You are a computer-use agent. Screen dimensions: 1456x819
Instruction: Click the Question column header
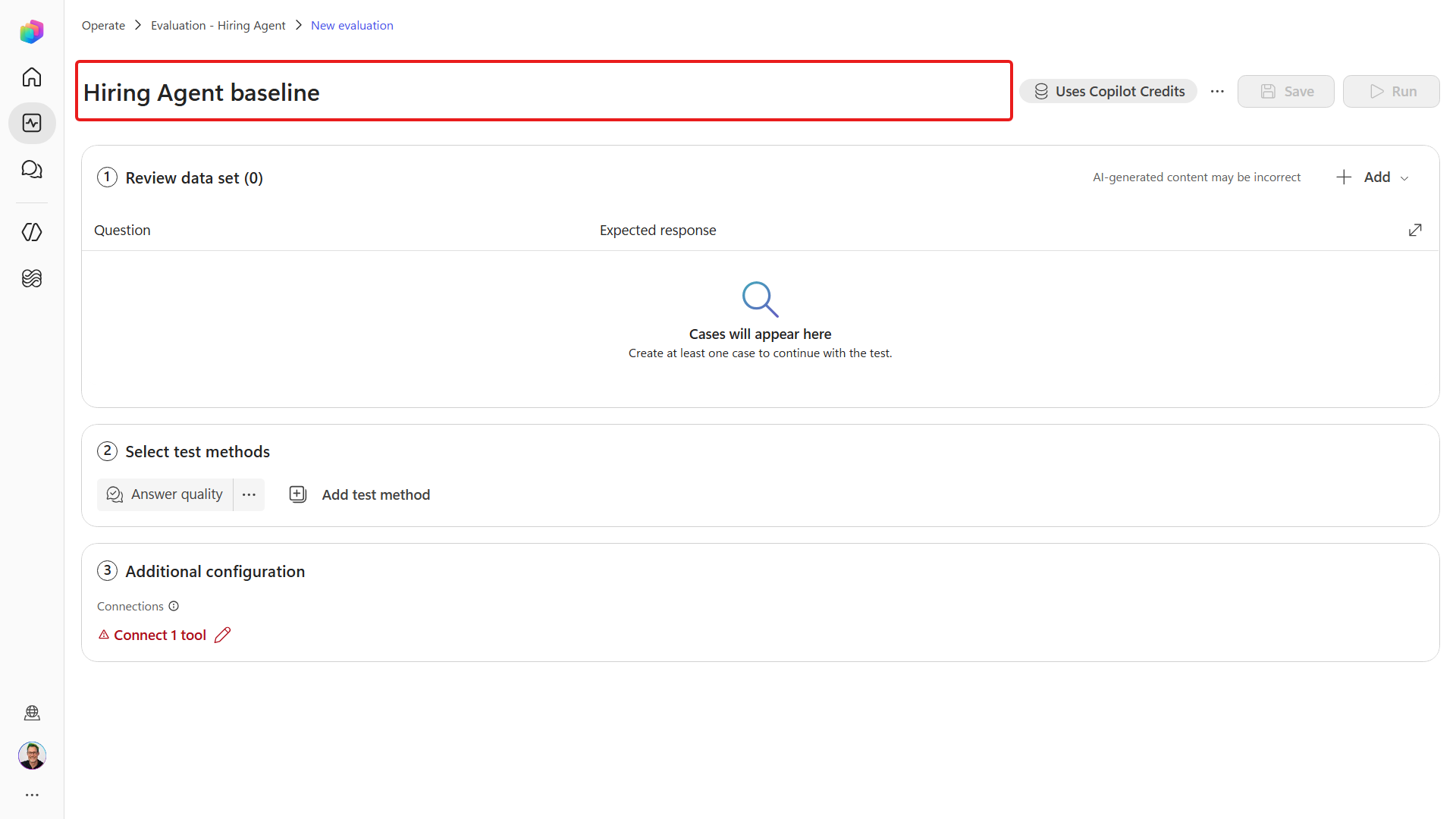pyautogui.click(x=122, y=231)
